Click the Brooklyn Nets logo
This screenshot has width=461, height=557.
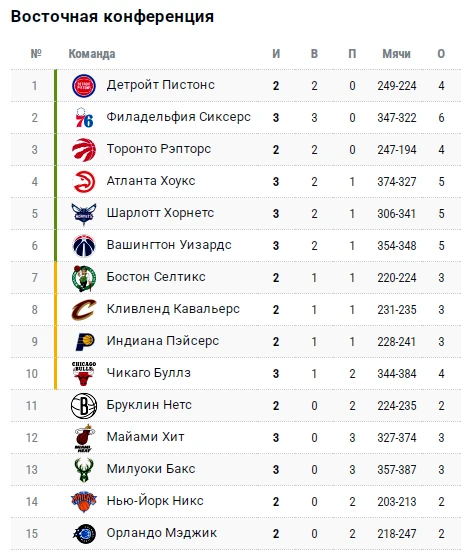pos(84,406)
